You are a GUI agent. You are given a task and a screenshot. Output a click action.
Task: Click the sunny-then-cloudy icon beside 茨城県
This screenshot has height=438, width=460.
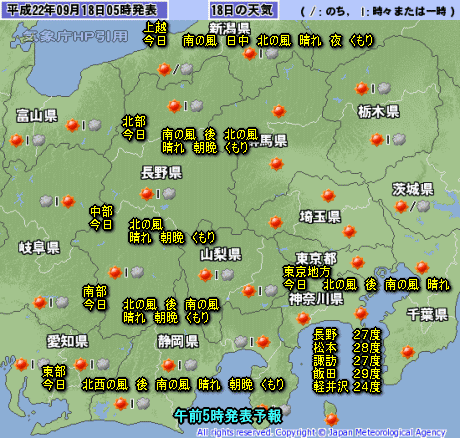click(x=412, y=207)
